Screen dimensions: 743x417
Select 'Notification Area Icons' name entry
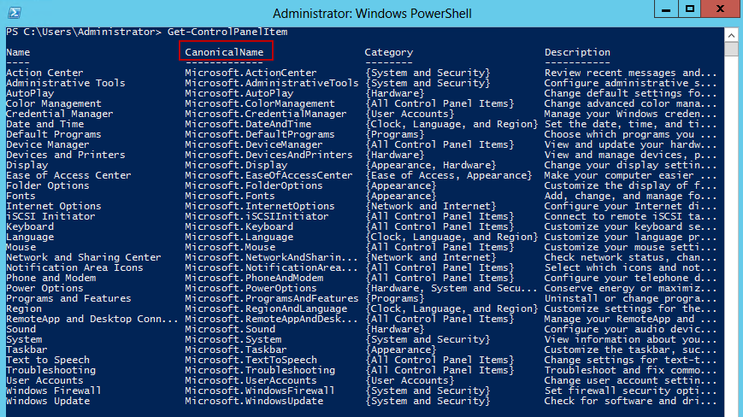74,268
